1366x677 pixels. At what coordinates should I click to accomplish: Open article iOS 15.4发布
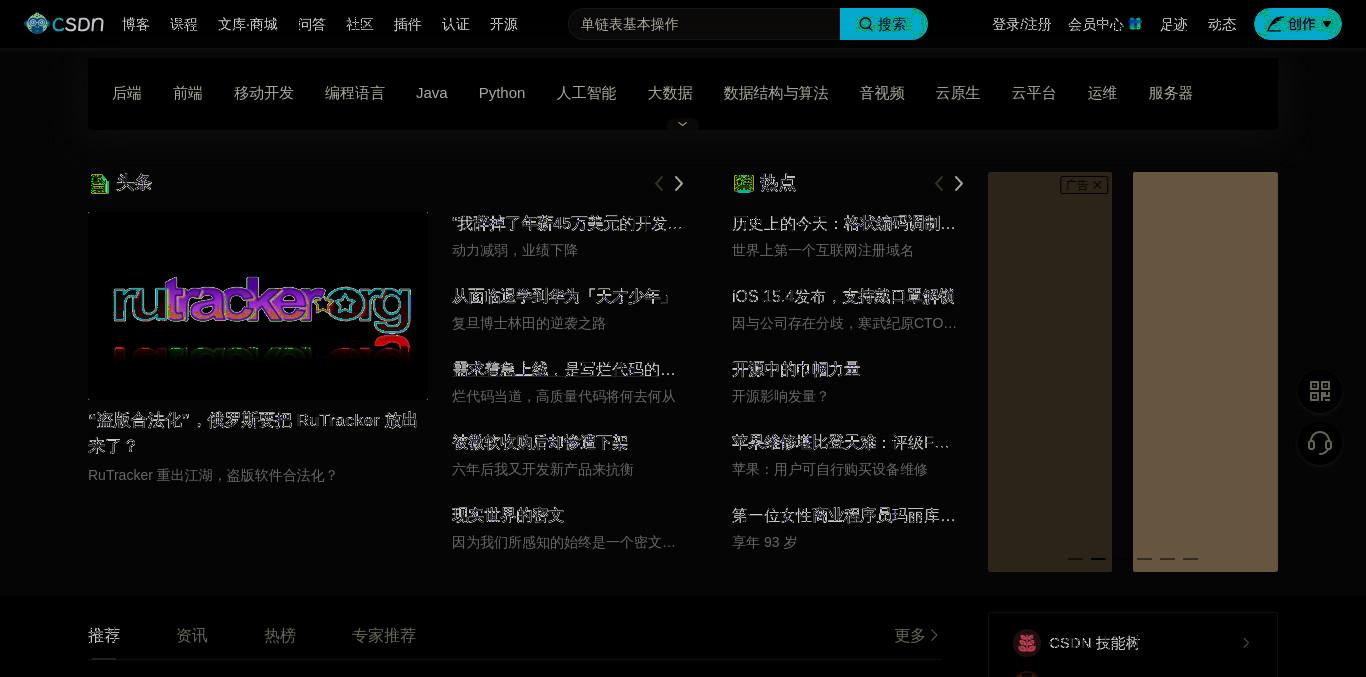tap(843, 296)
